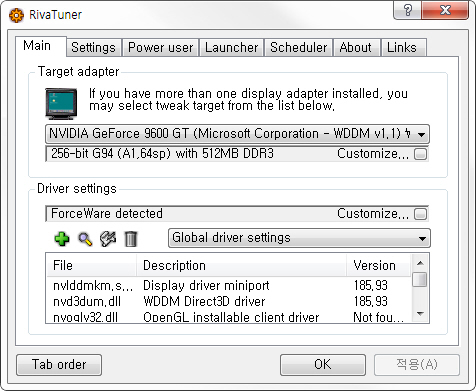
Task: Switch to the Launcher tab
Action: click(232, 47)
